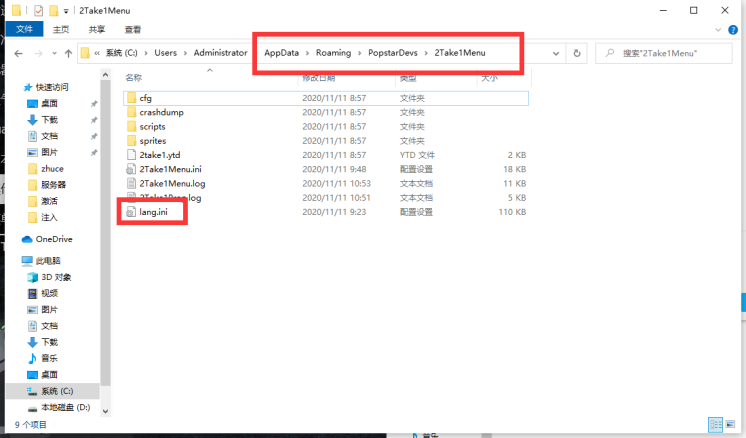Screen dimensions: 746x438
Task: Select the scripts folder
Action: pos(325,127)
